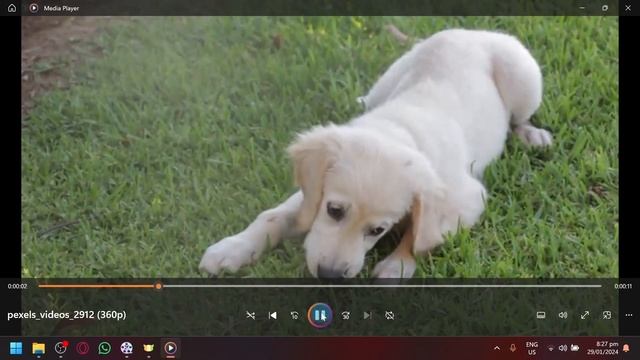This screenshot has width=640, height=360.
Task: Skip back 10 seconds
Action: [294, 315]
